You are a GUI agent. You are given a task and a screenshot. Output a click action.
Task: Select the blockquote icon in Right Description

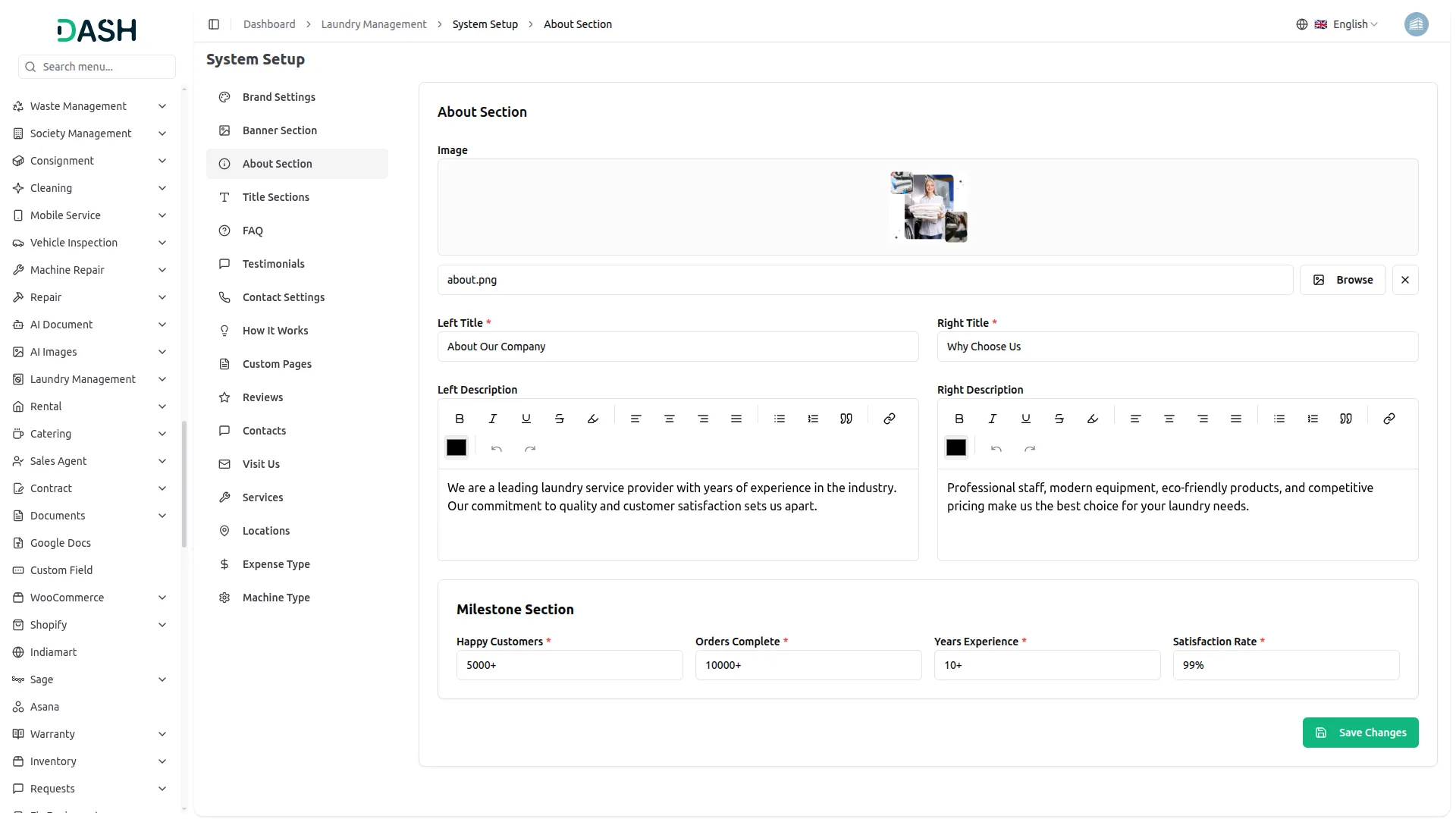coord(1346,418)
